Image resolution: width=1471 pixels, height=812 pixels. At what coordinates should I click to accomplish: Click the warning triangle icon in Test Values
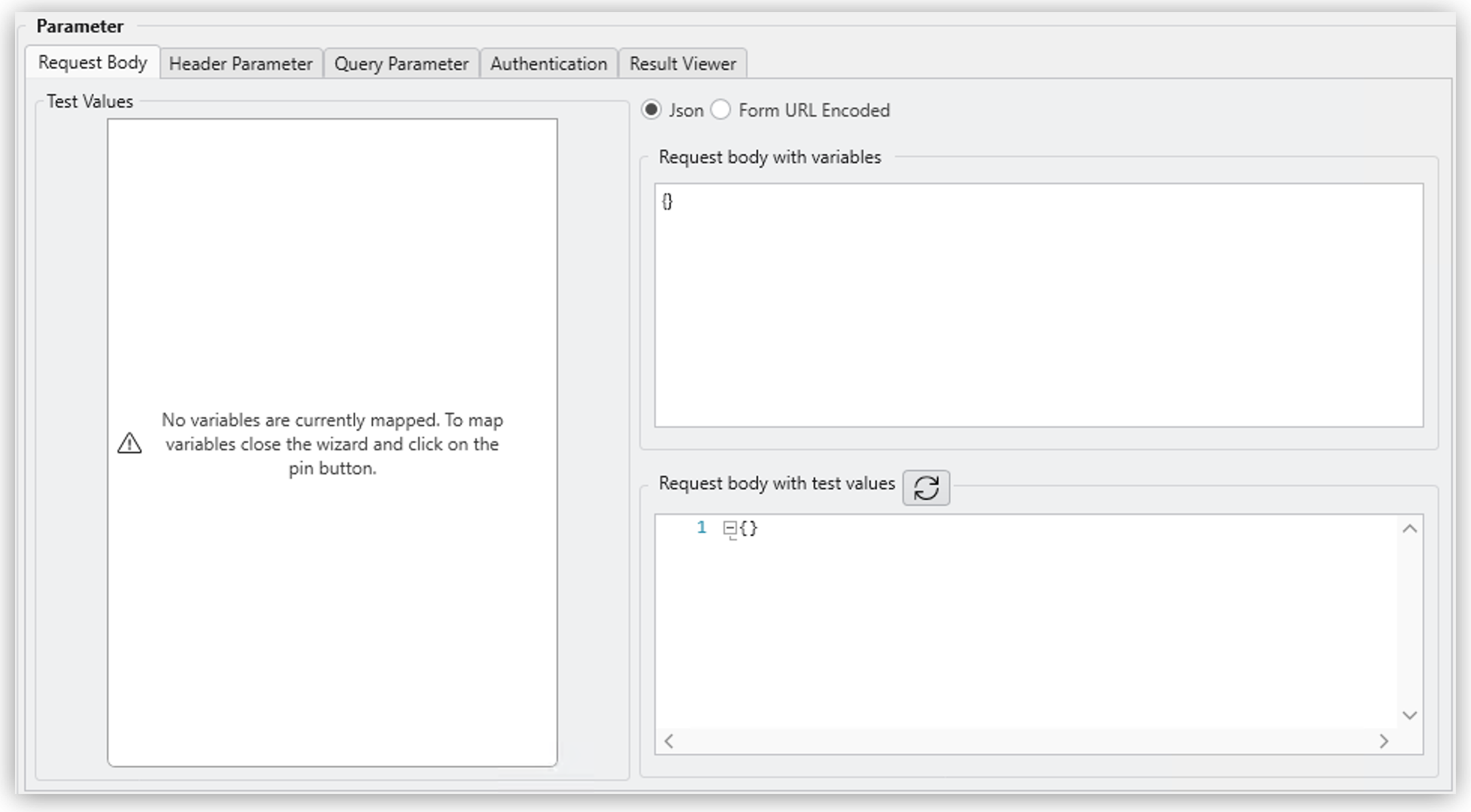(x=130, y=443)
